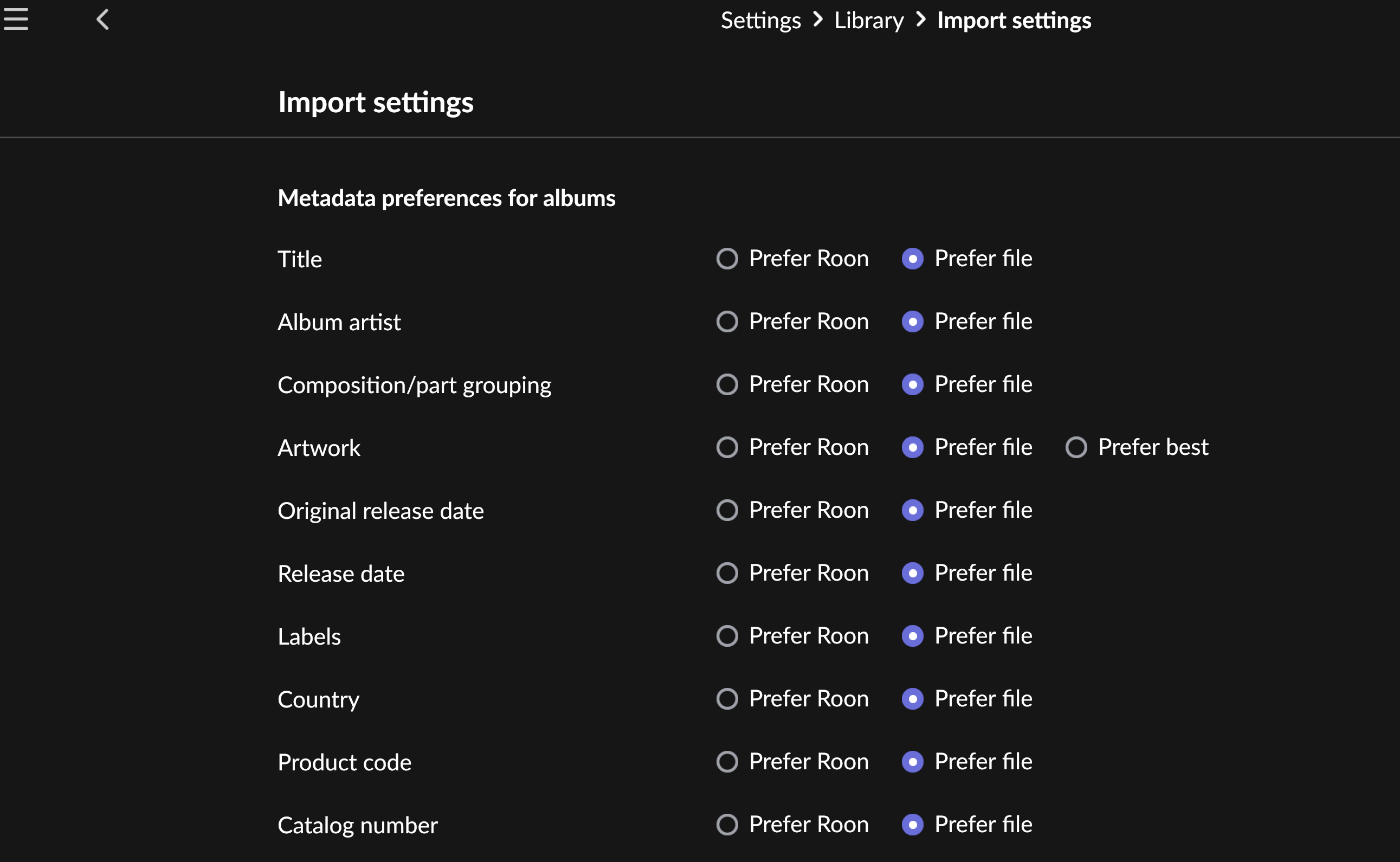
Task: Click the Import settings breadcrumb label
Action: tap(1014, 21)
